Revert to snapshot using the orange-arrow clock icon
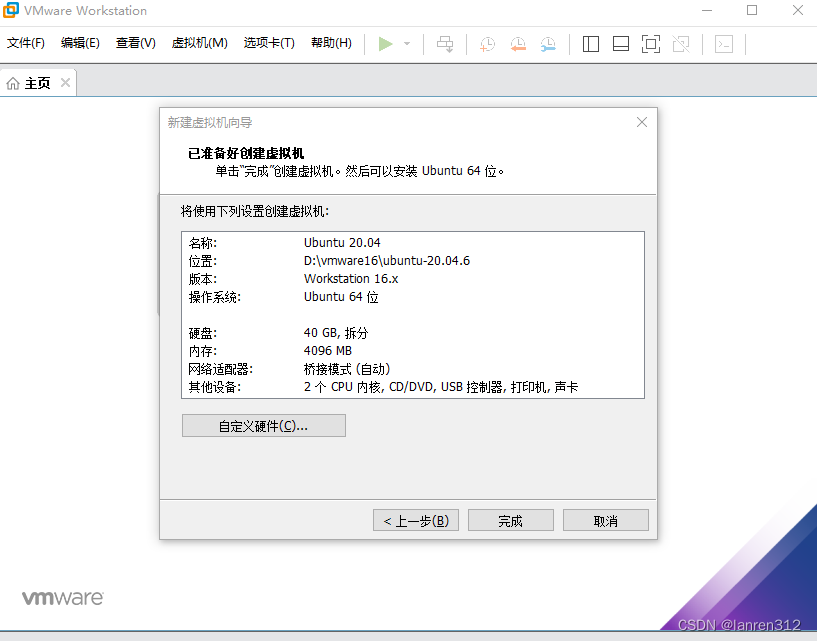Image resolution: width=817 pixels, height=641 pixels. (x=518, y=44)
